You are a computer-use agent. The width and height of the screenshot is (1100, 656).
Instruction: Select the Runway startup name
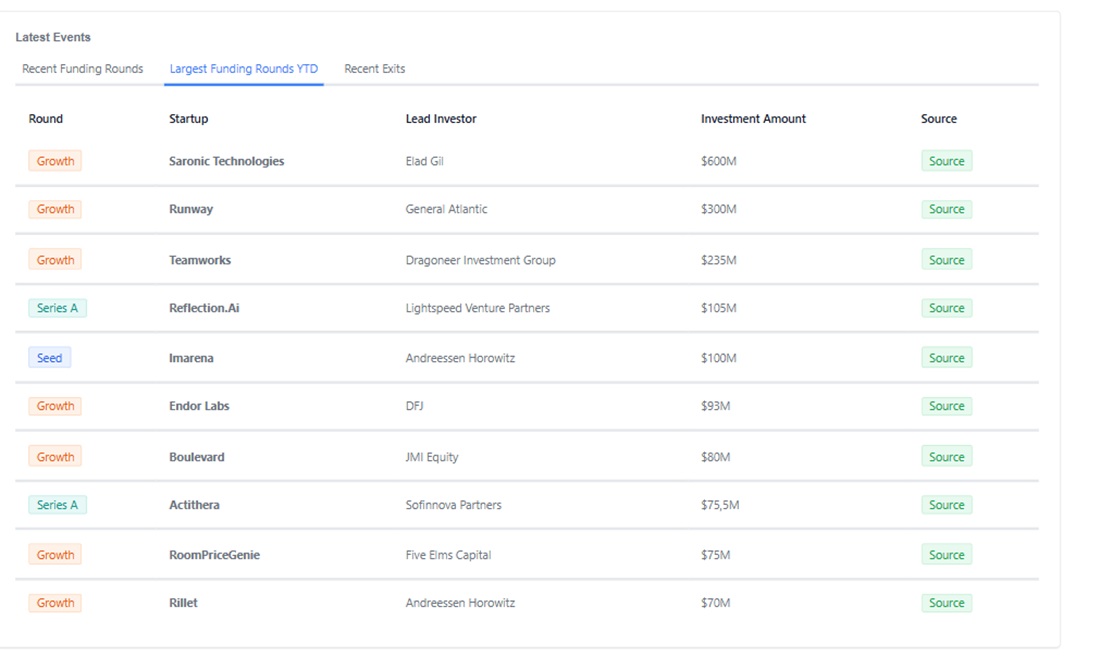pyautogui.click(x=191, y=209)
